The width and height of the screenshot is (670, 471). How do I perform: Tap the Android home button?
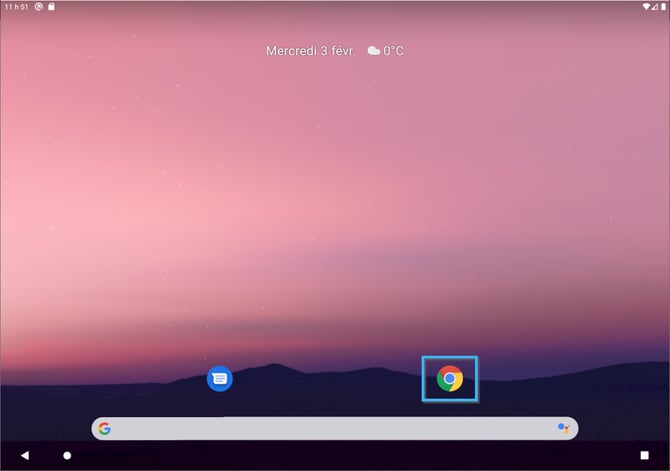point(67,456)
